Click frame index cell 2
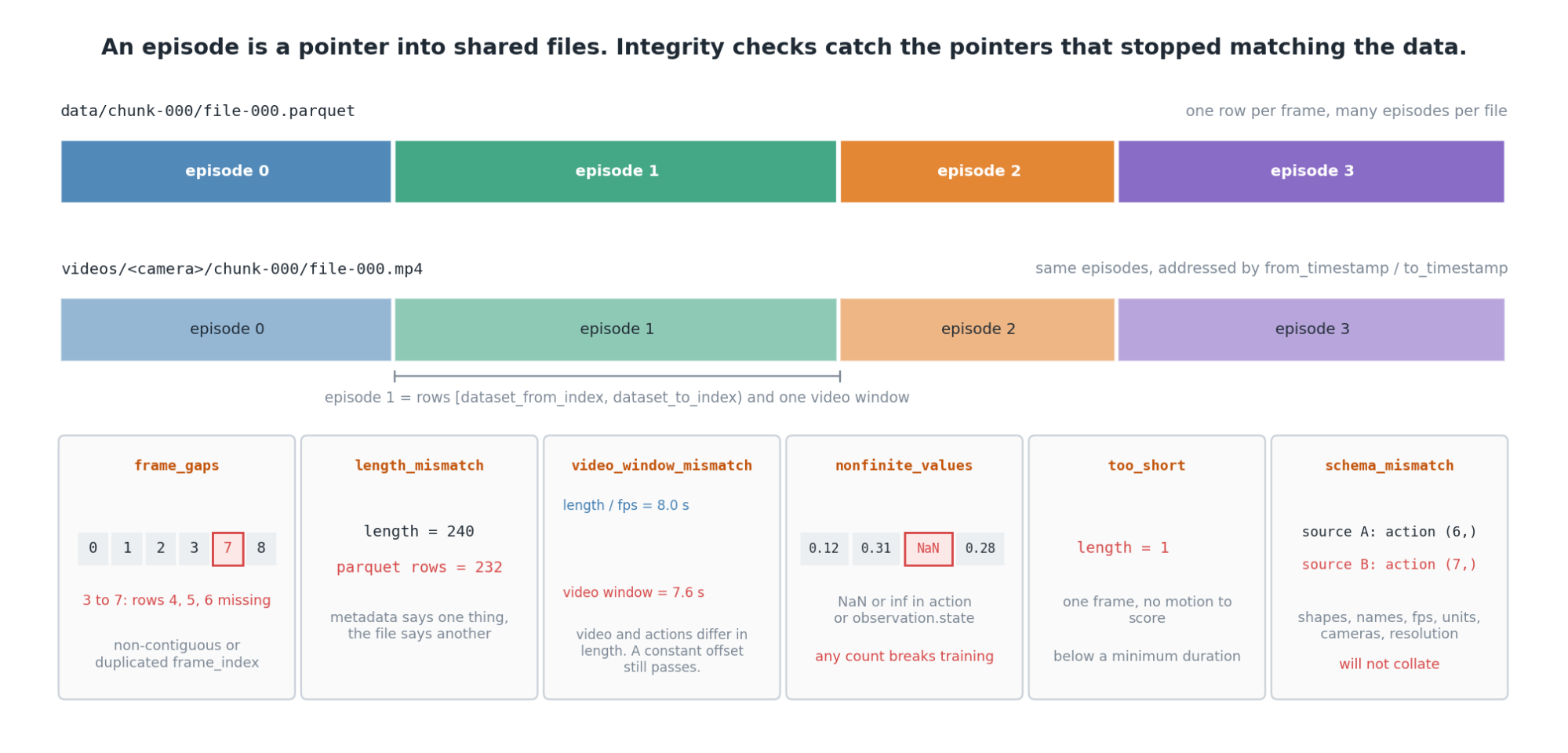This screenshot has width=1568, height=753. 161,548
